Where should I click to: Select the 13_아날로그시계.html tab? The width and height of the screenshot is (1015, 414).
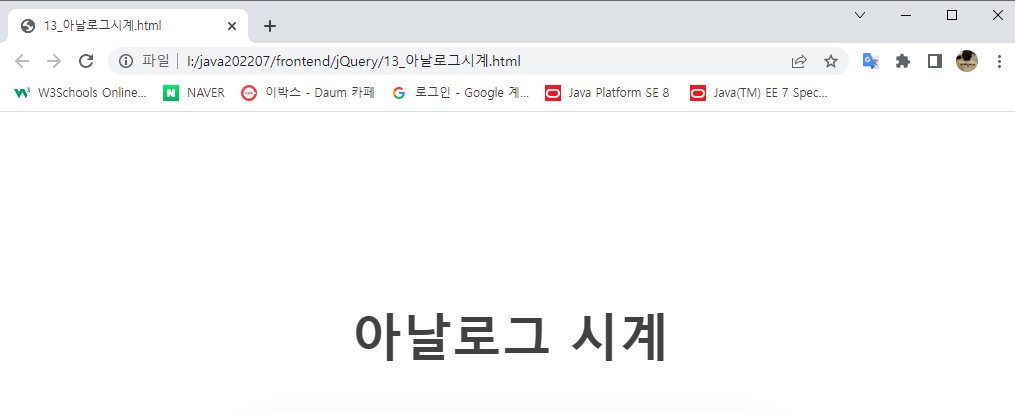128,26
